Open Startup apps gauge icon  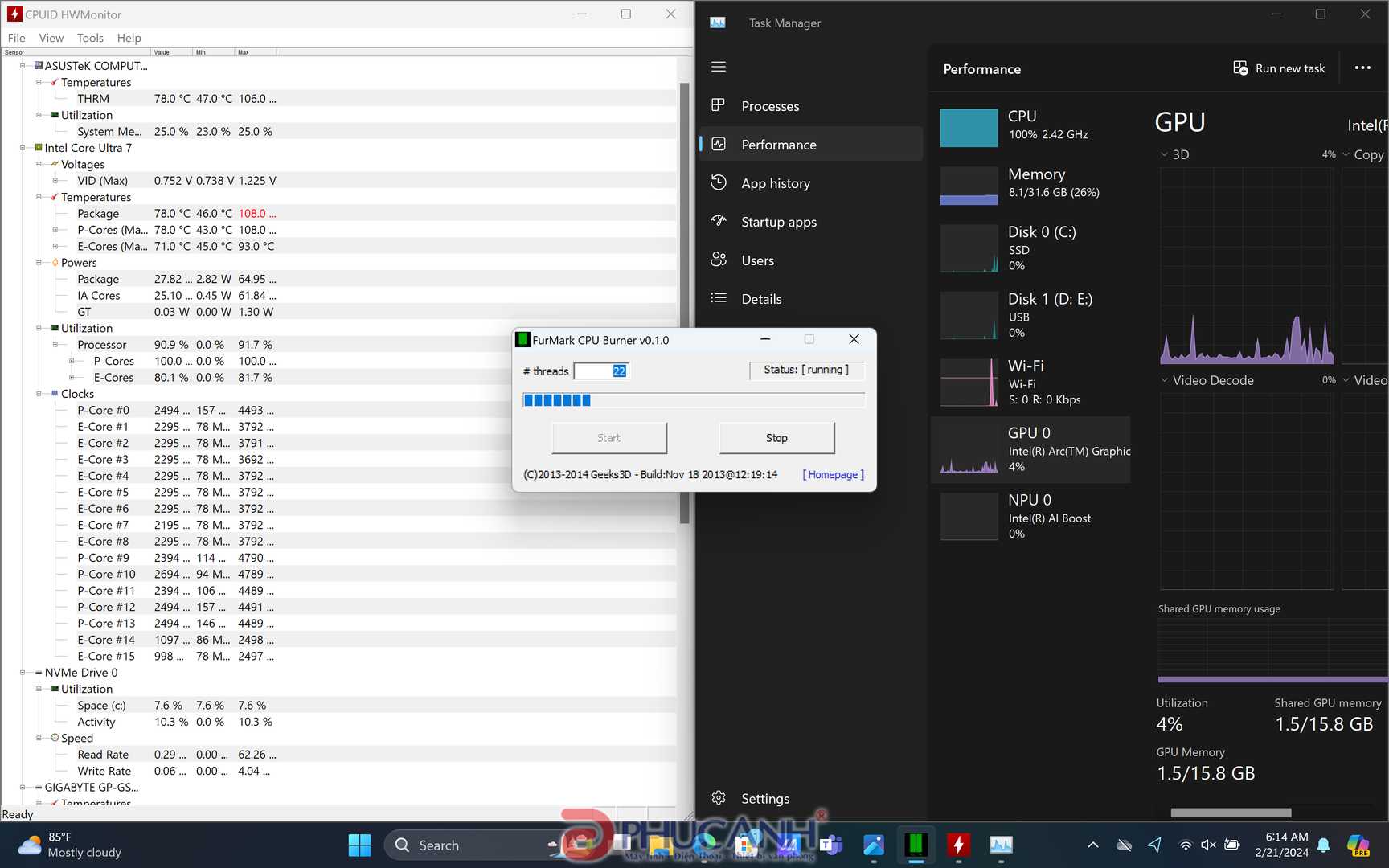tap(719, 221)
